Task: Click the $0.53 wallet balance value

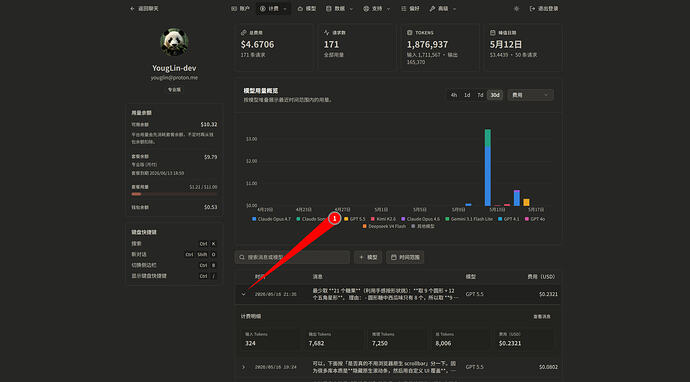Action: [x=210, y=207]
